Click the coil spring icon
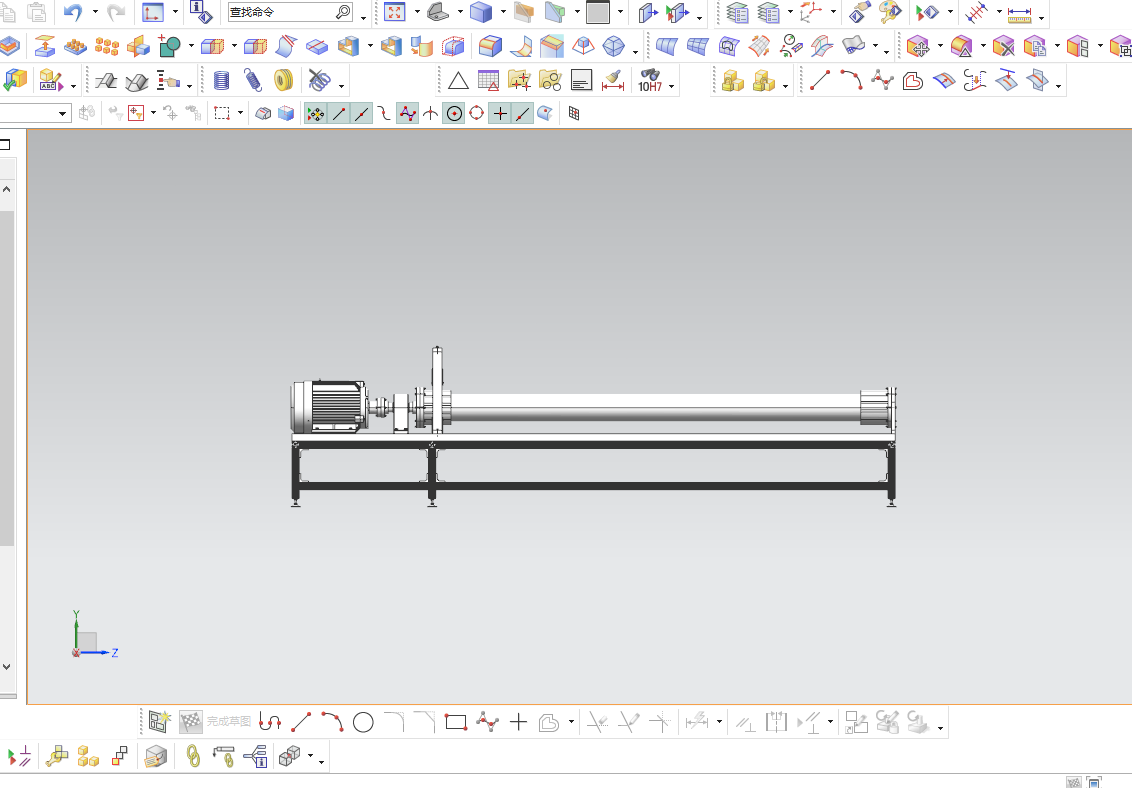The height and width of the screenshot is (788, 1132). click(252, 80)
